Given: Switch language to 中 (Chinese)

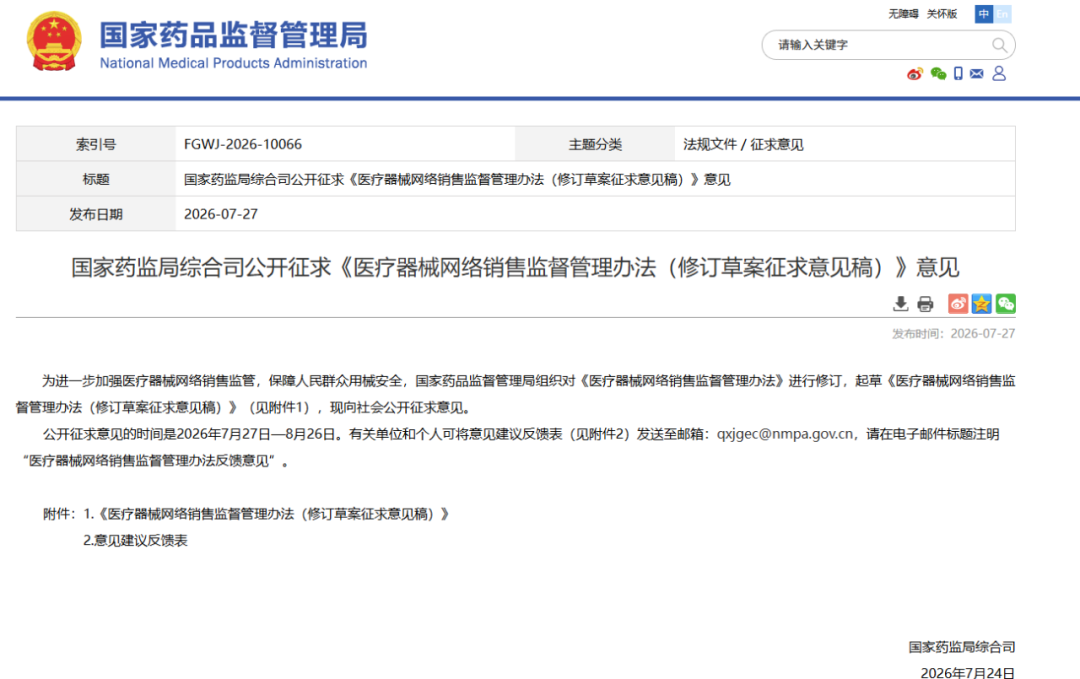Looking at the screenshot, I should pyautogui.click(x=984, y=14).
